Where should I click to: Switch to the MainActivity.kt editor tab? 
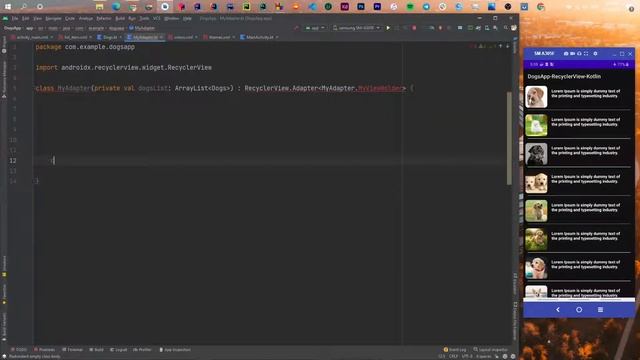coord(259,37)
